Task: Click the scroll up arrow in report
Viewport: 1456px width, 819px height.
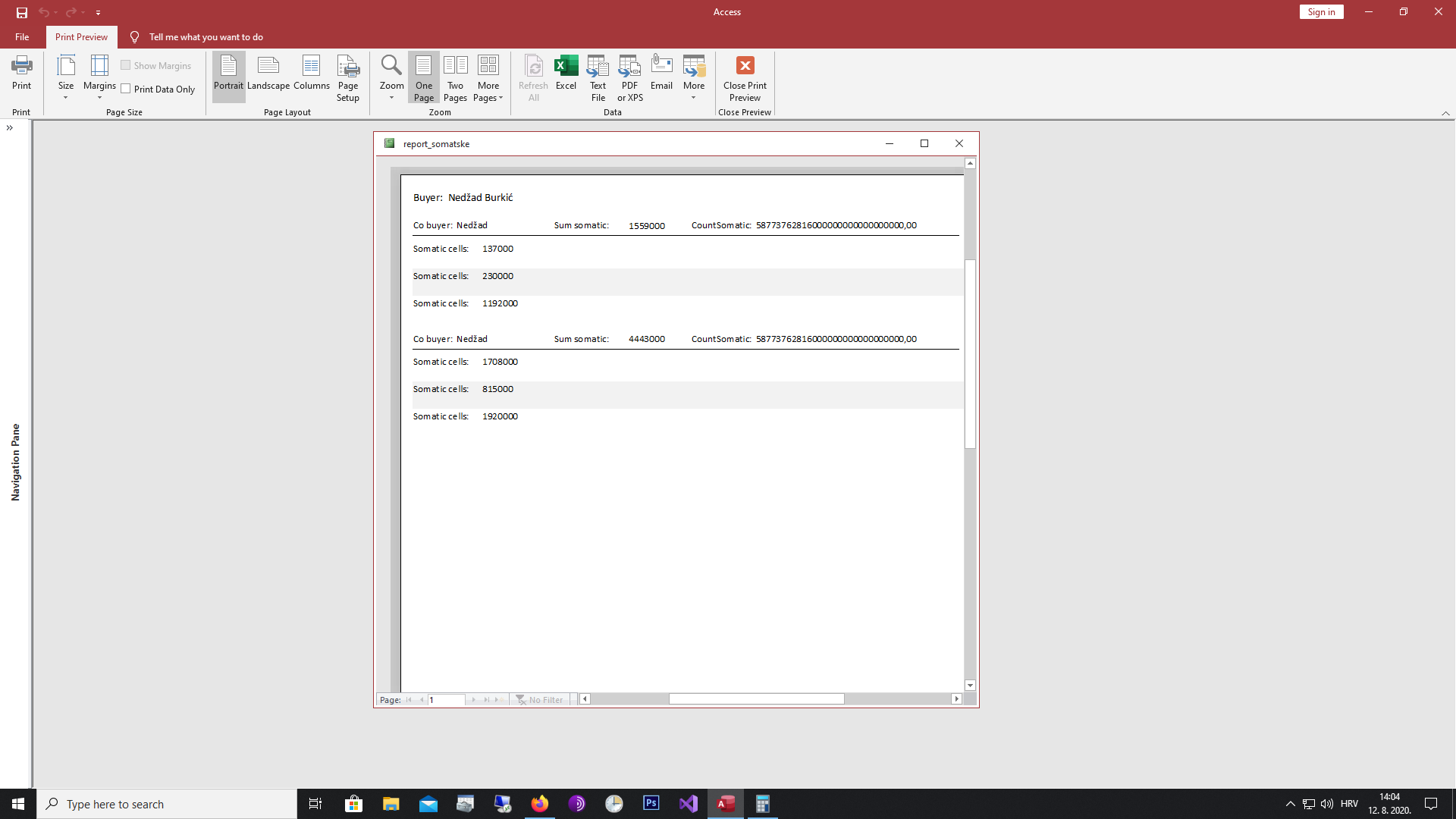Action: [970, 164]
